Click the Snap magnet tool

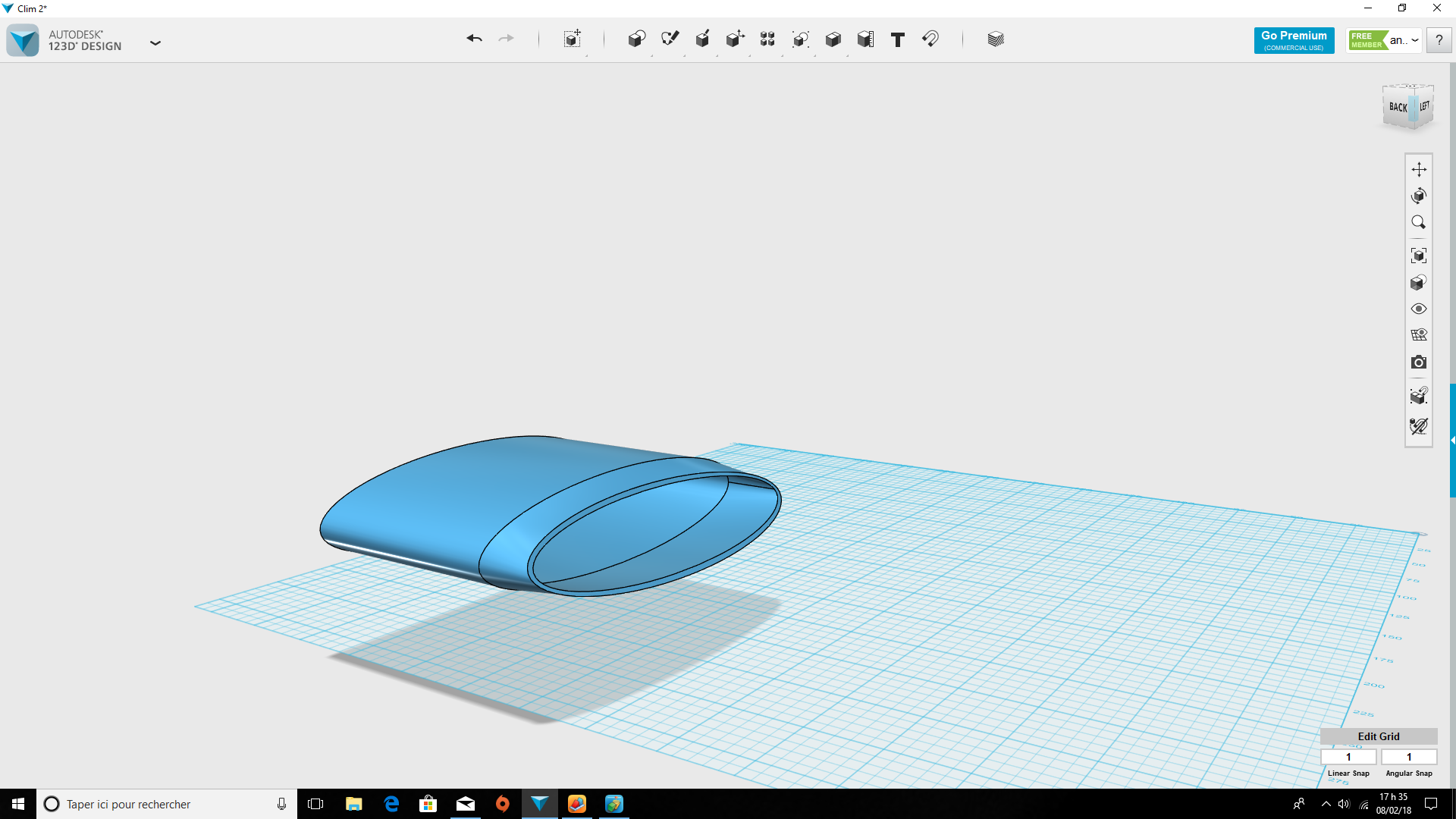pos(930,39)
